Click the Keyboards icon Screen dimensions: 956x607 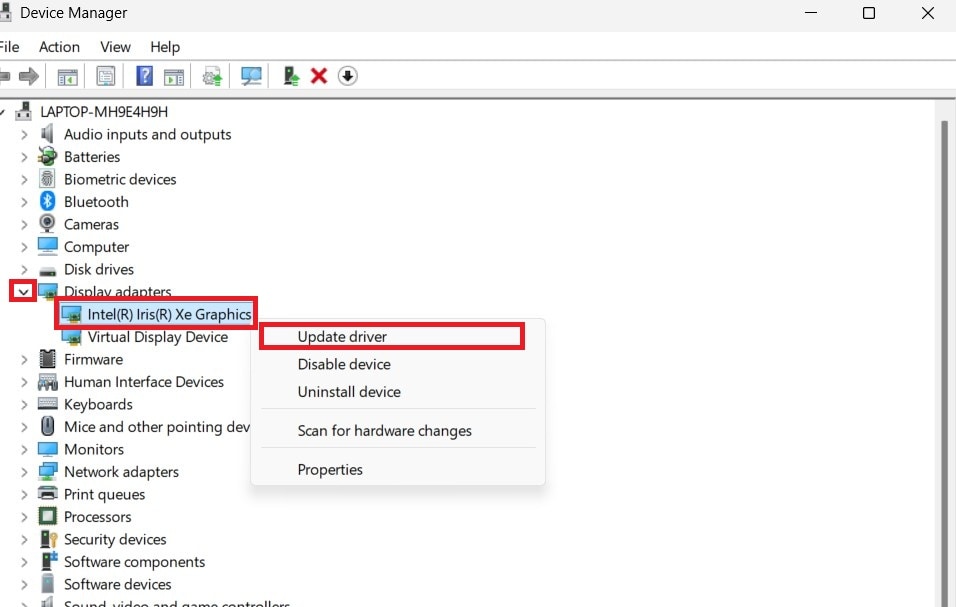click(48, 403)
